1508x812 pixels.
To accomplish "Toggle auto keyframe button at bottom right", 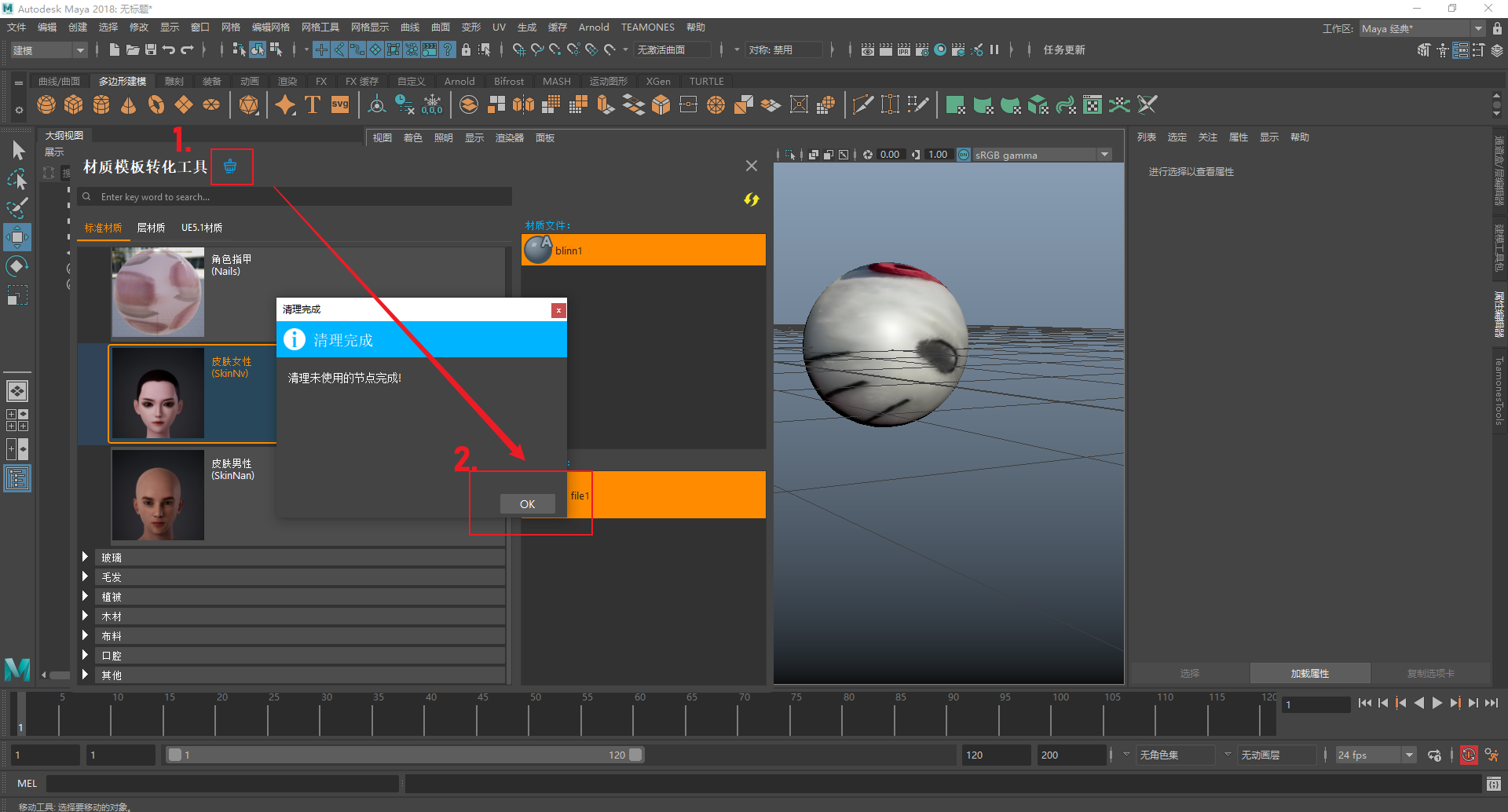I will tap(1468, 755).
